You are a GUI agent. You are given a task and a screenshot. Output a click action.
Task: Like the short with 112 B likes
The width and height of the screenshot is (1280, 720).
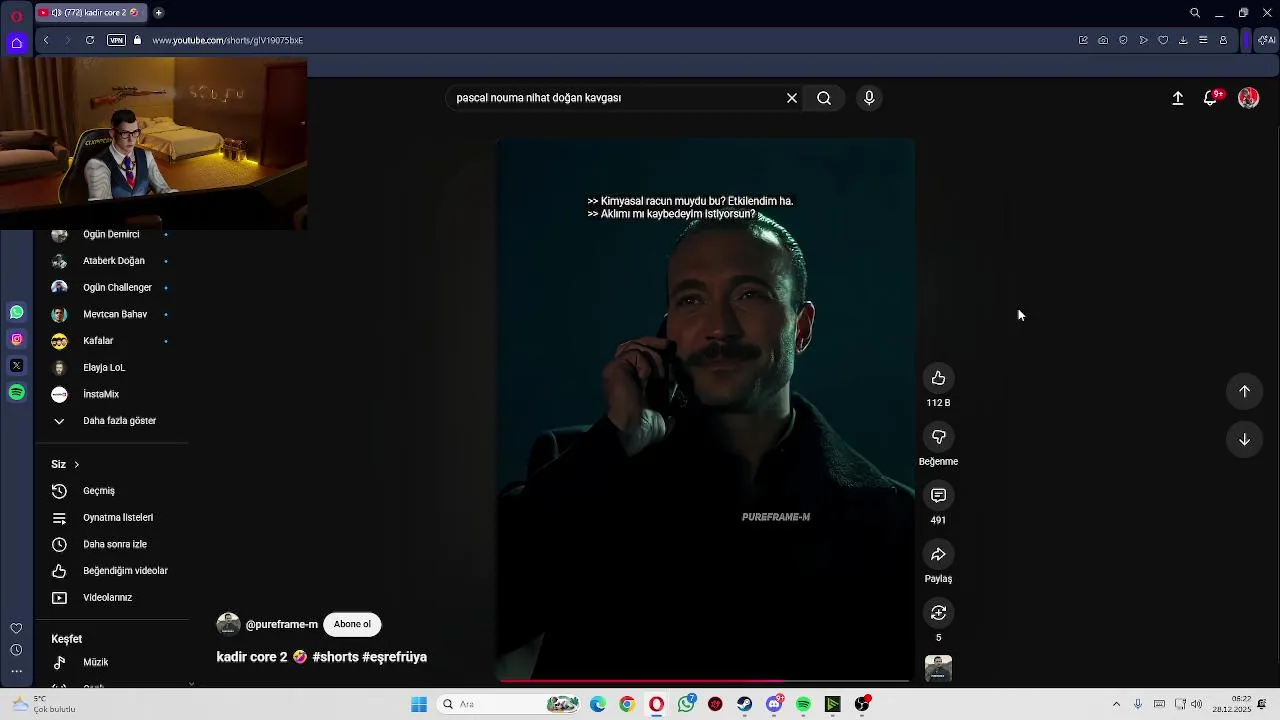point(938,378)
